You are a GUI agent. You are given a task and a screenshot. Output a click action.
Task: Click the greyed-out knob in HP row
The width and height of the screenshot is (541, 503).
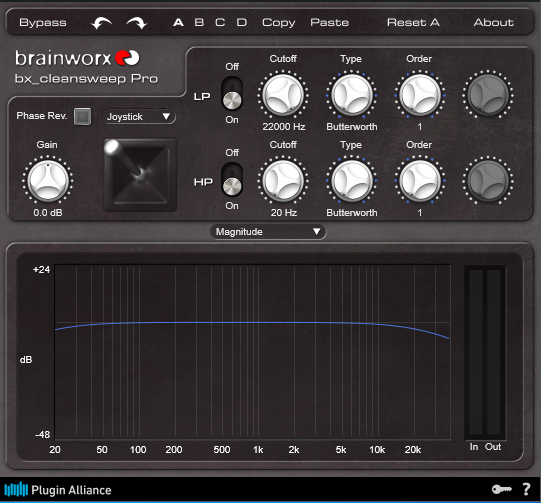[x=488, y=180]
